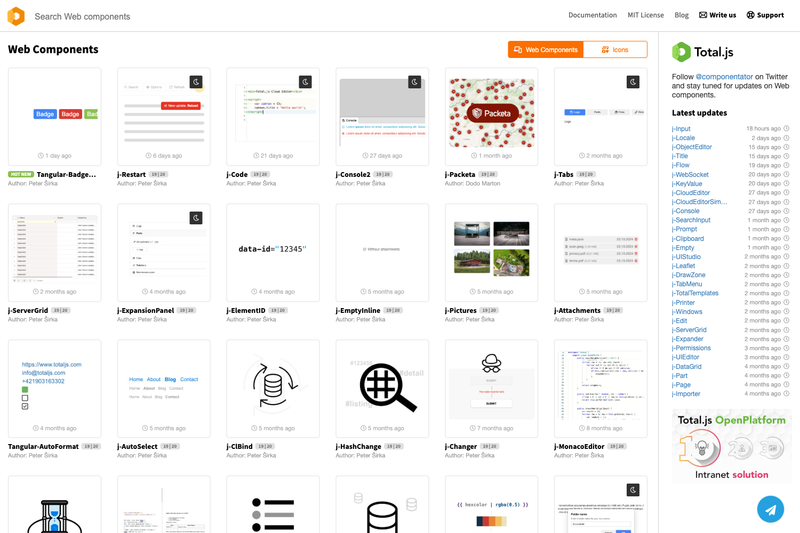Open the @componentator Twitter link
Screen dimensions: 800x533
(724, 77)
